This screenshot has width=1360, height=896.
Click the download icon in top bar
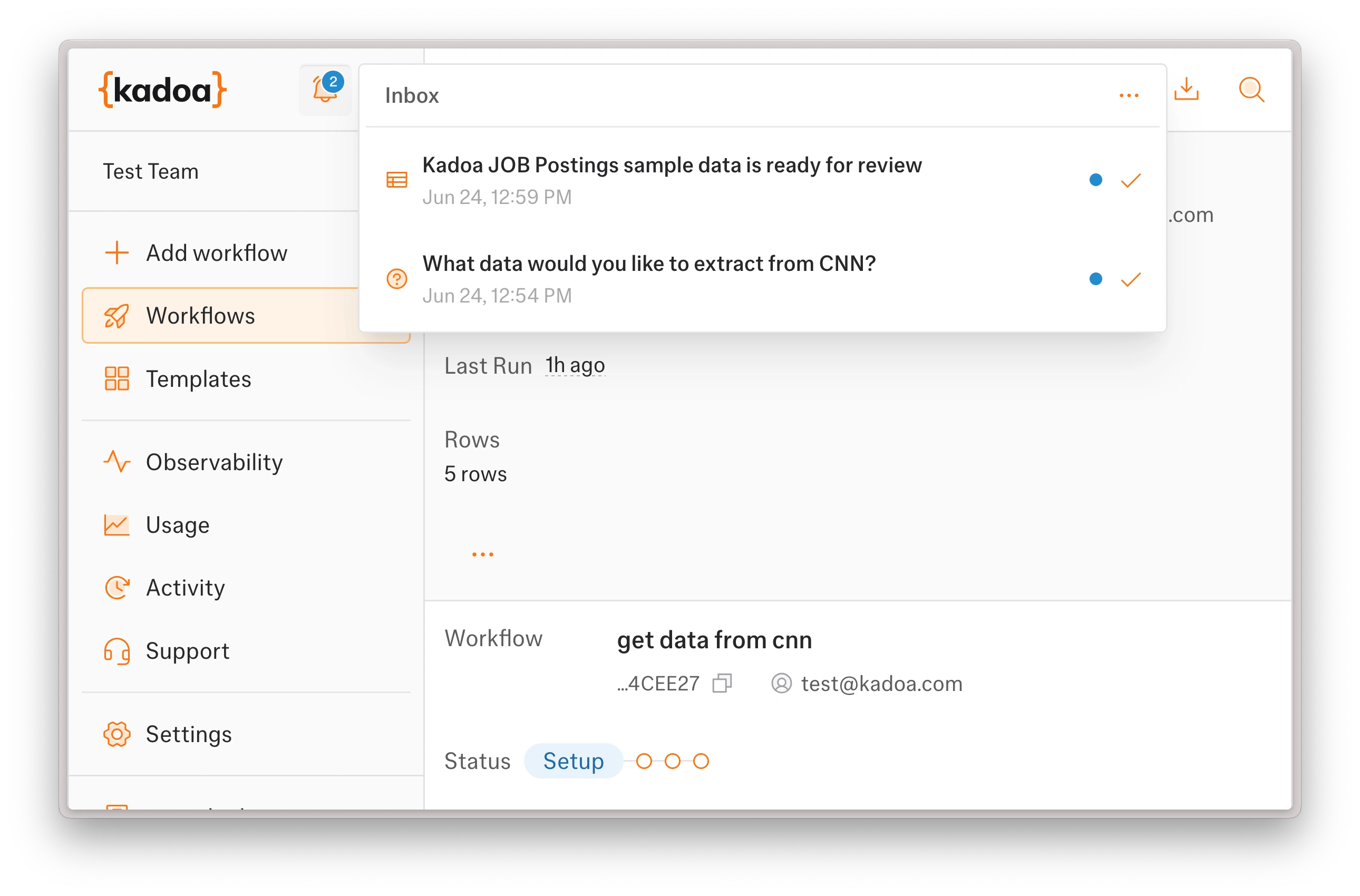(1187, 89)
